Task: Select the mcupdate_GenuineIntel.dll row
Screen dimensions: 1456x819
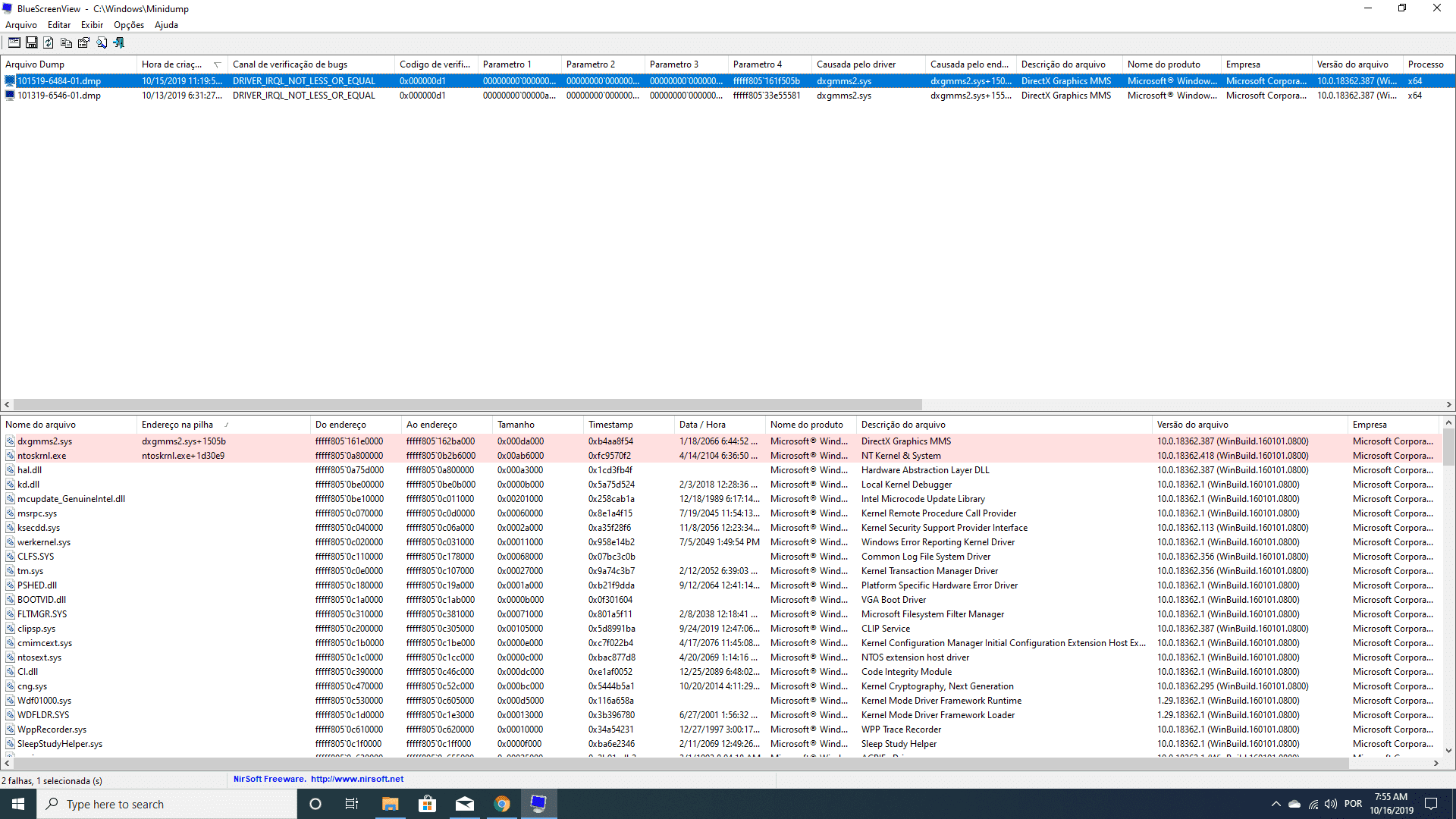Action: pos(721,499)
